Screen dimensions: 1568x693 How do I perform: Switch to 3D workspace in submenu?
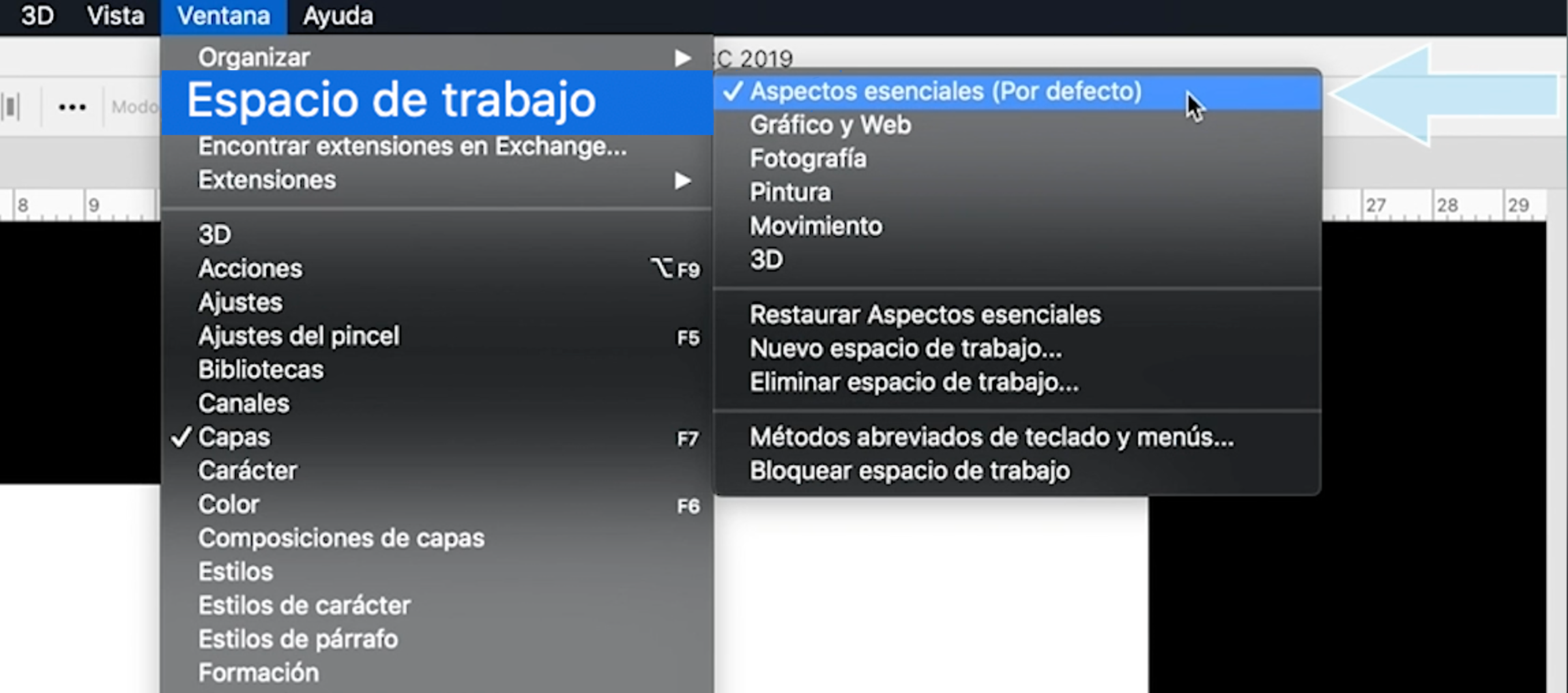point(1017,260)
